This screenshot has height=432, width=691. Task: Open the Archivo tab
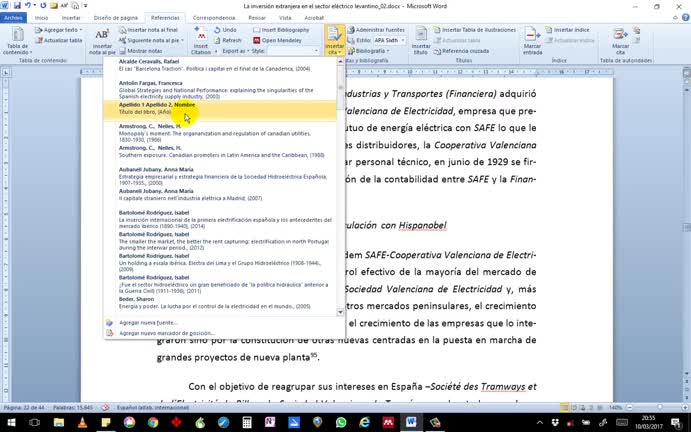coord(13,18)
